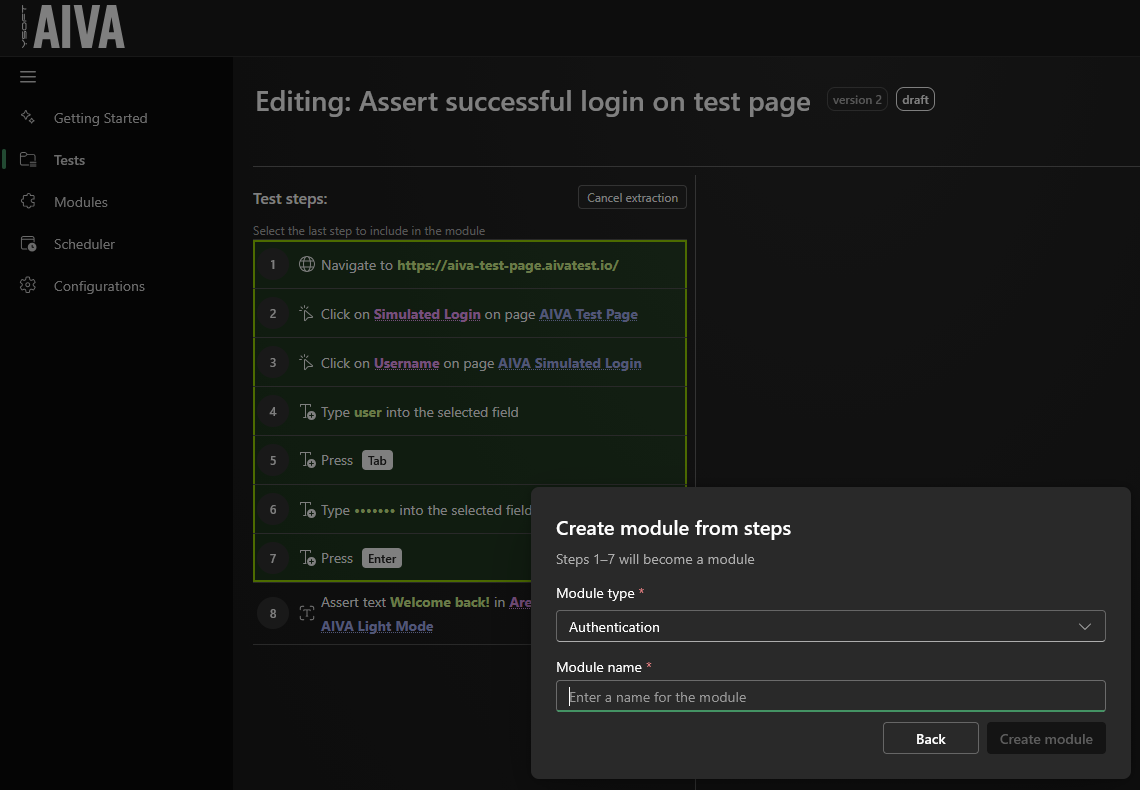Click AIVA Simulated Login link in step 3
Image resolution: width=1140 pixels, height=790 pixels.
pyautogui.click(x=569, y=363)
